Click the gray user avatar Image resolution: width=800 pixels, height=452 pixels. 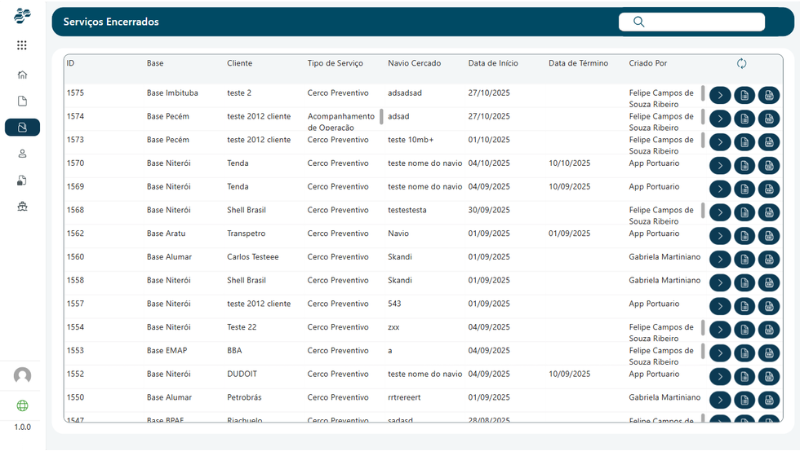click(x=22, y=375)
